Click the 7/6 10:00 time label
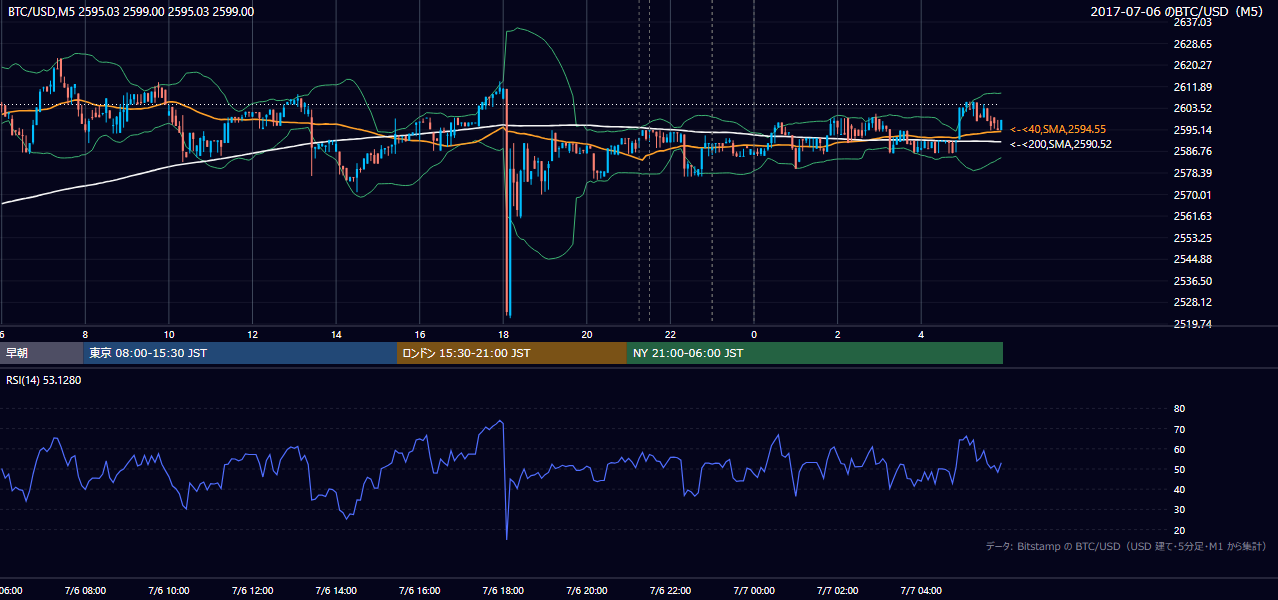Screen dimensions: 1278x600 coord(168,591)
